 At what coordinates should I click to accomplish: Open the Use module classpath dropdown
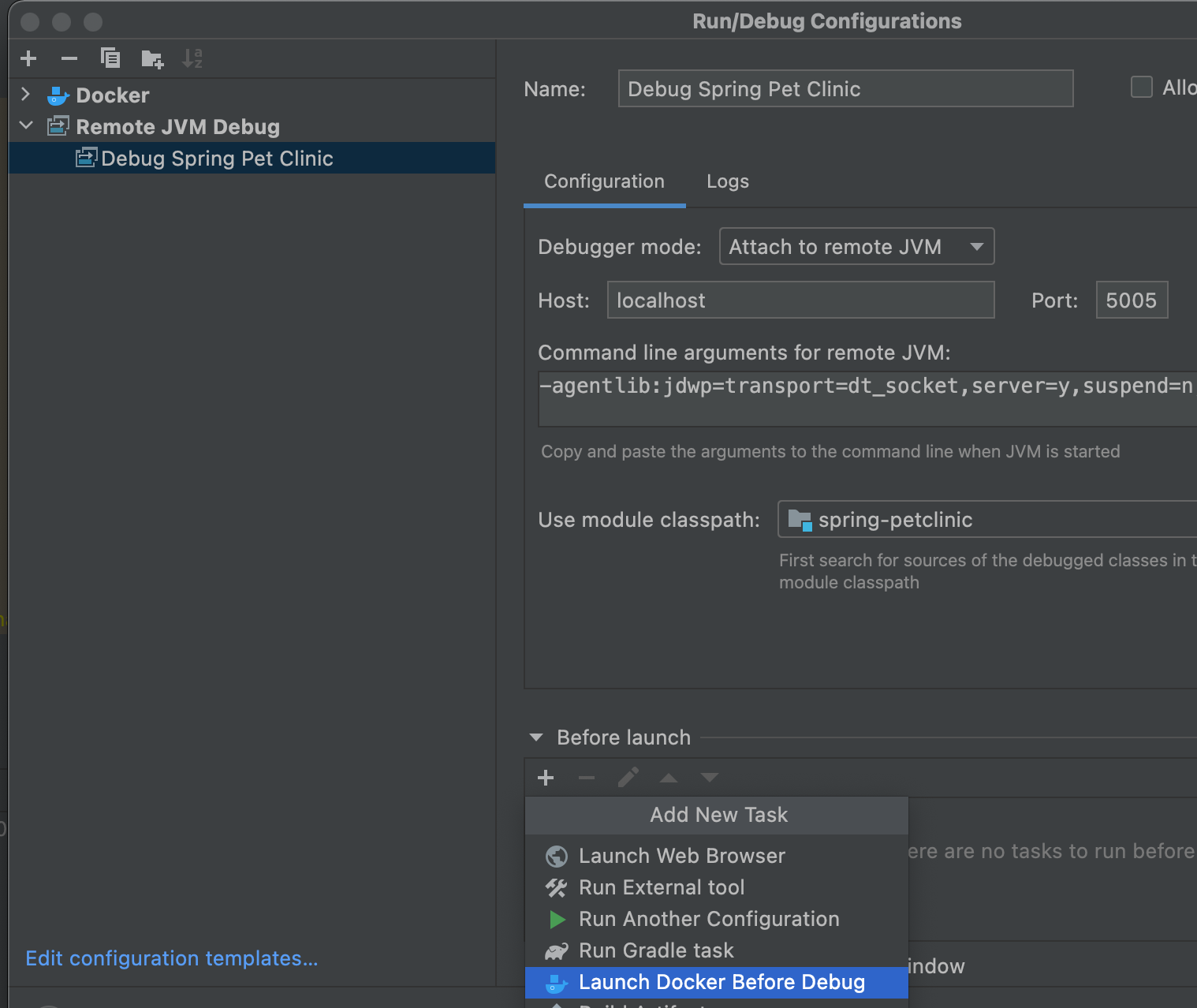point(986,520)
